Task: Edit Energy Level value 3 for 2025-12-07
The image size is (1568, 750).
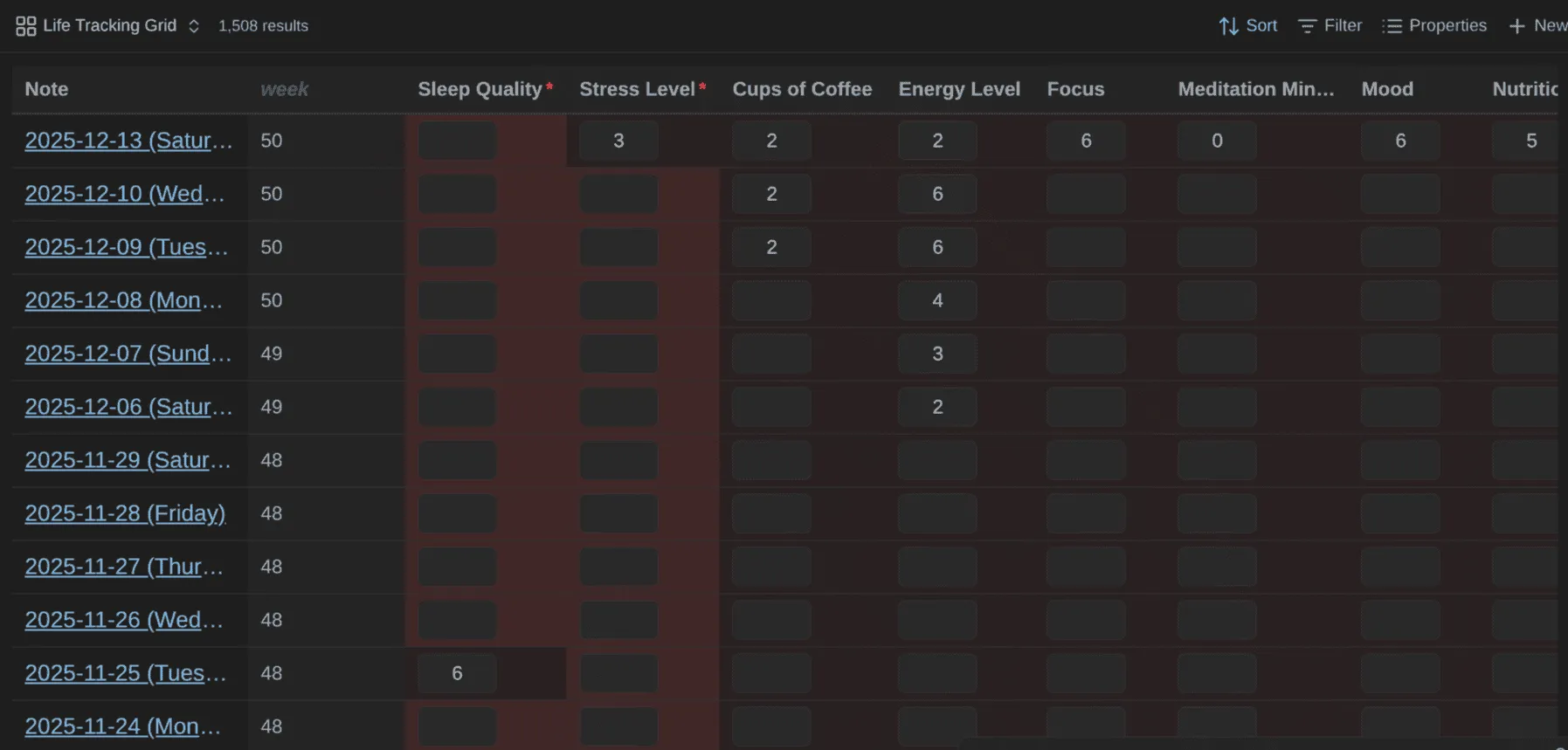Action: point(937,354)
